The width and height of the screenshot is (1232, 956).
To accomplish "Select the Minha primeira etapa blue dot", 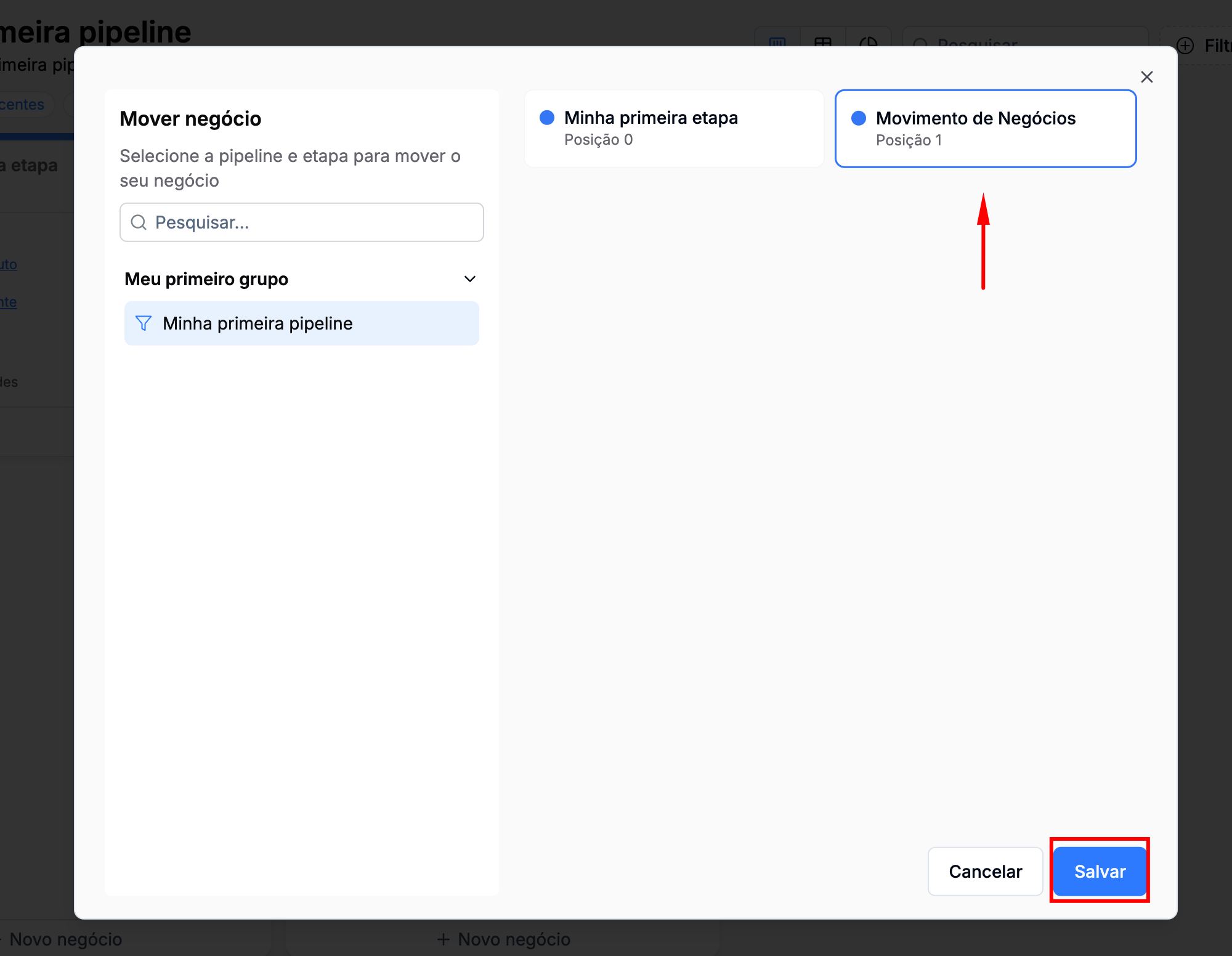I will coord(547,118).
